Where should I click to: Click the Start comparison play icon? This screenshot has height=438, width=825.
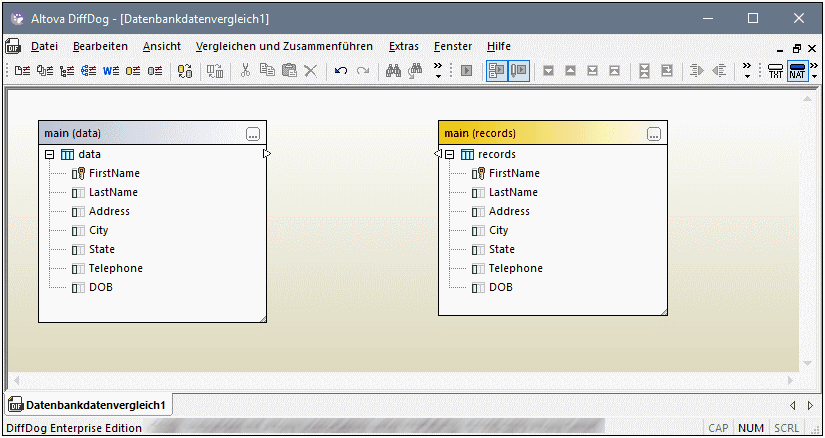pyautogui.click(x=465, y=71)
